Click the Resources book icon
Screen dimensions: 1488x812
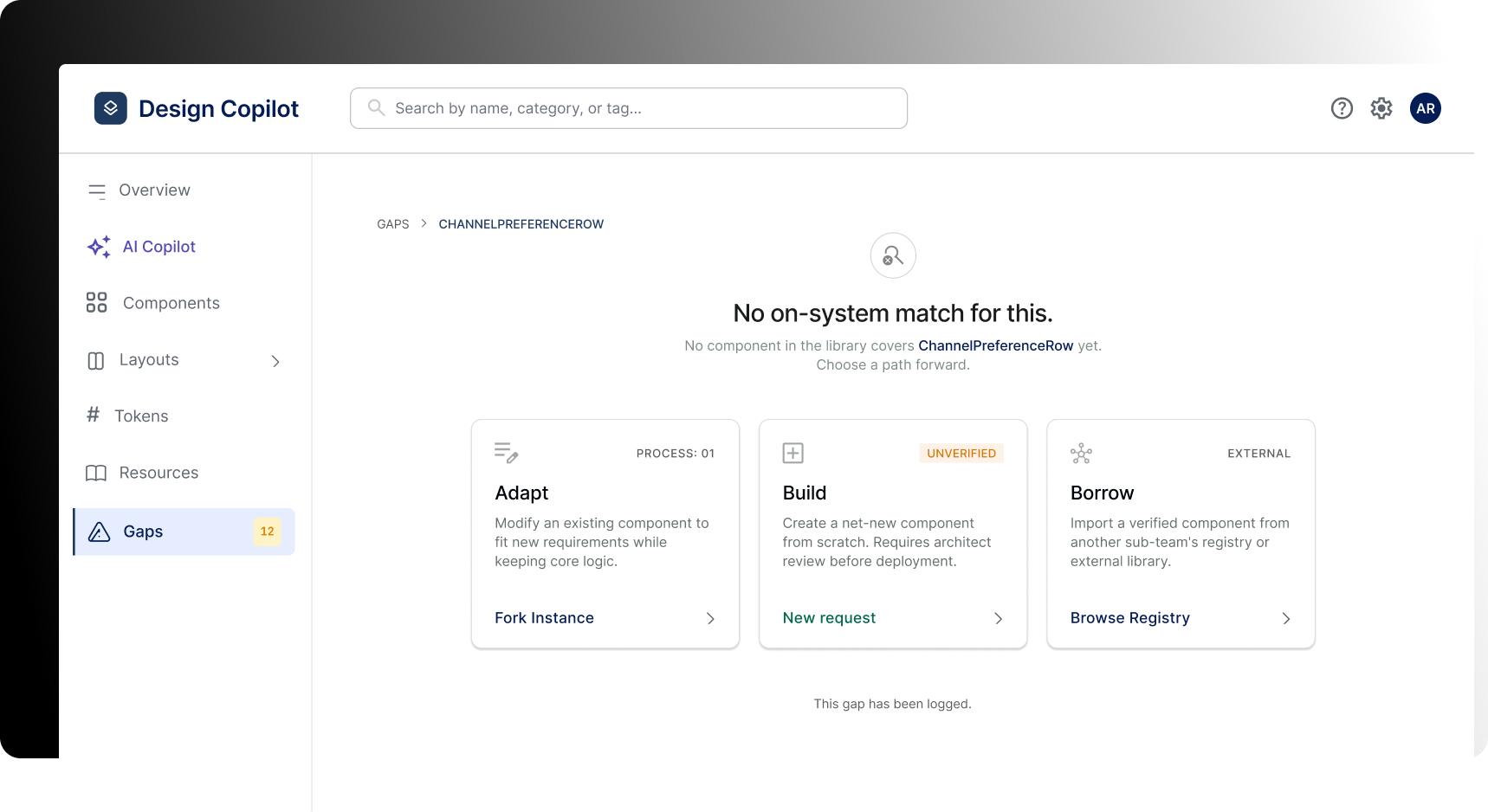96,473
